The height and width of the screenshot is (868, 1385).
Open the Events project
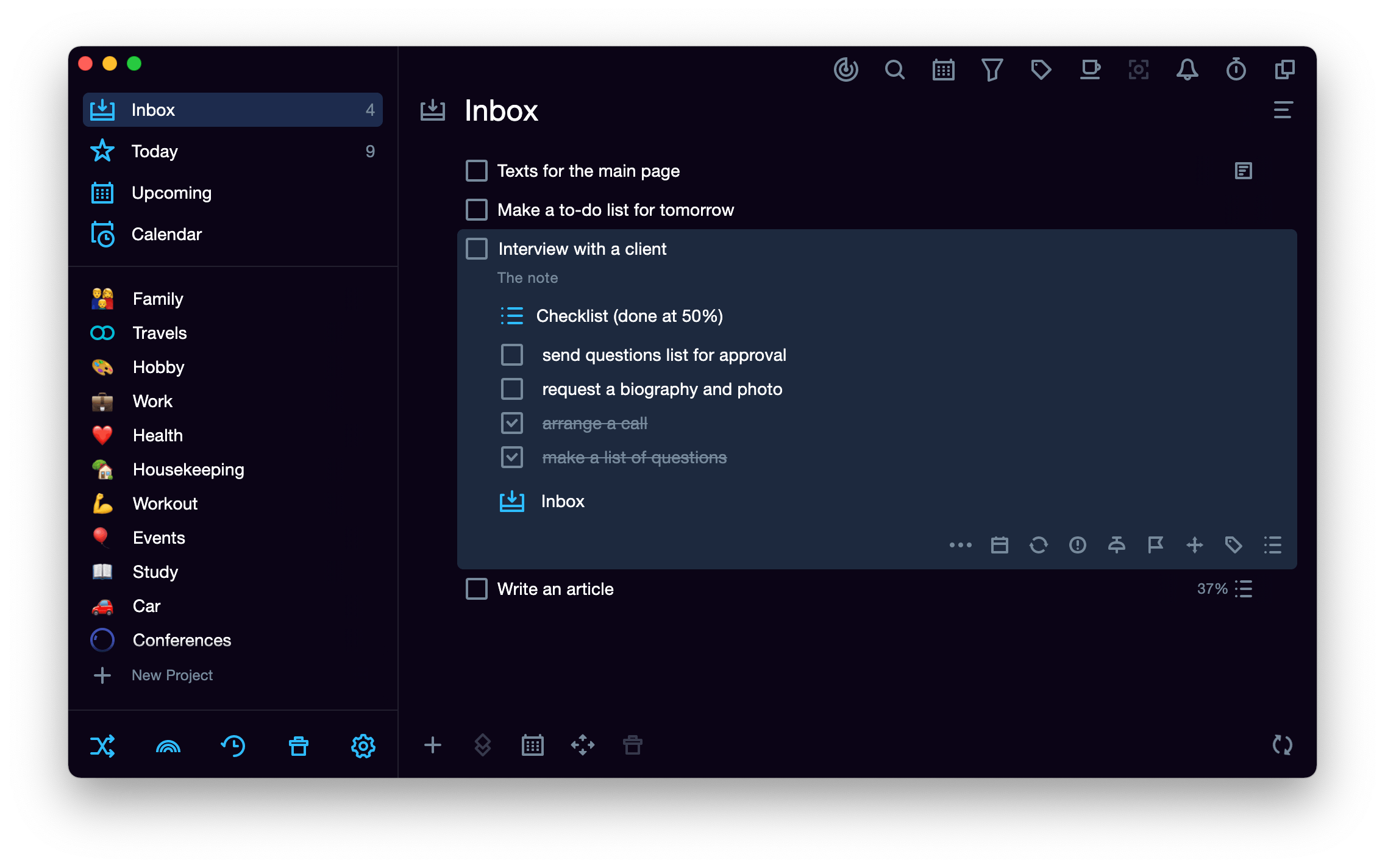click(233, 538)
